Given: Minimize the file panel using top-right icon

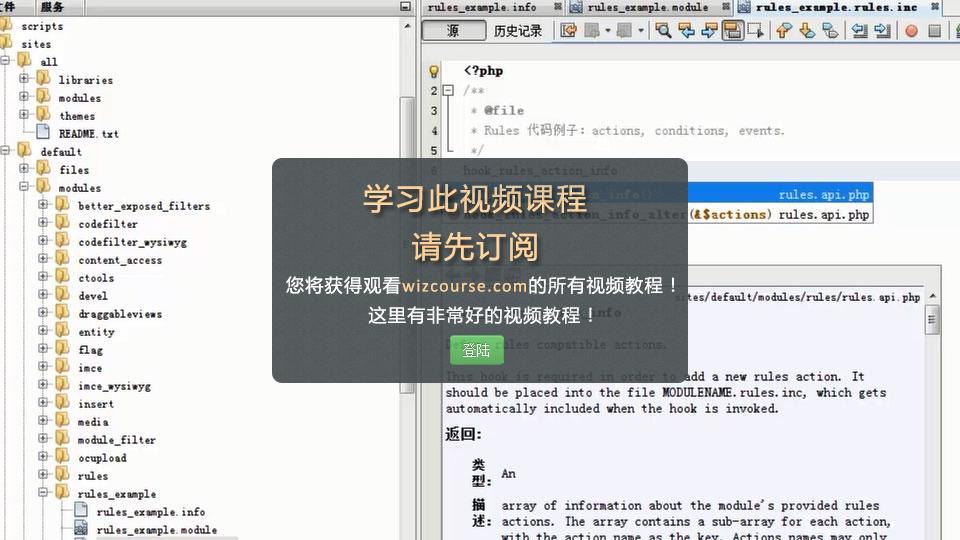Looking at the screenshot, I should (x=405, y=7).
